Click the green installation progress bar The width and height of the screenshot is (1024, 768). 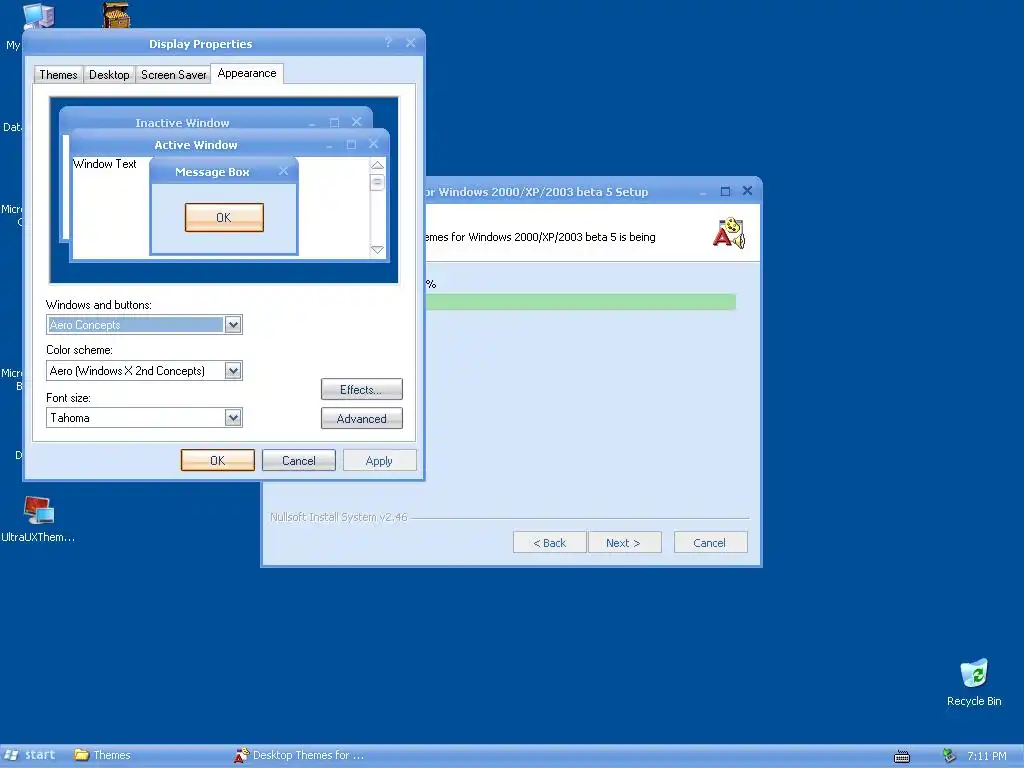(581, 302)
